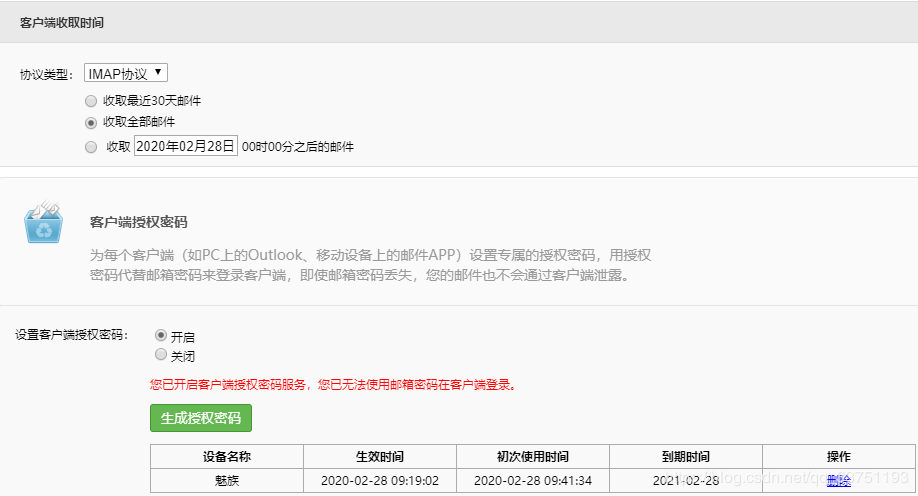Open the IMAP协议 protocol type dropdown
918x496 pixels.
[126, 73]
